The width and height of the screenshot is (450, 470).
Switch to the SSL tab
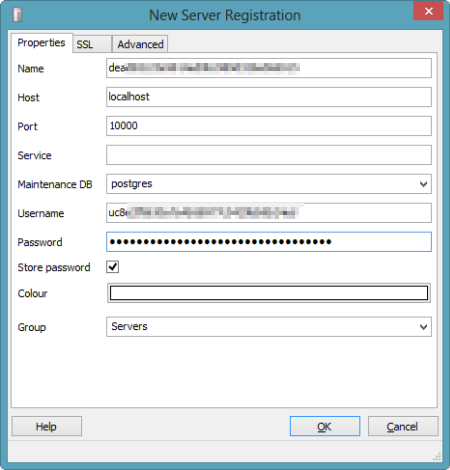92,44
